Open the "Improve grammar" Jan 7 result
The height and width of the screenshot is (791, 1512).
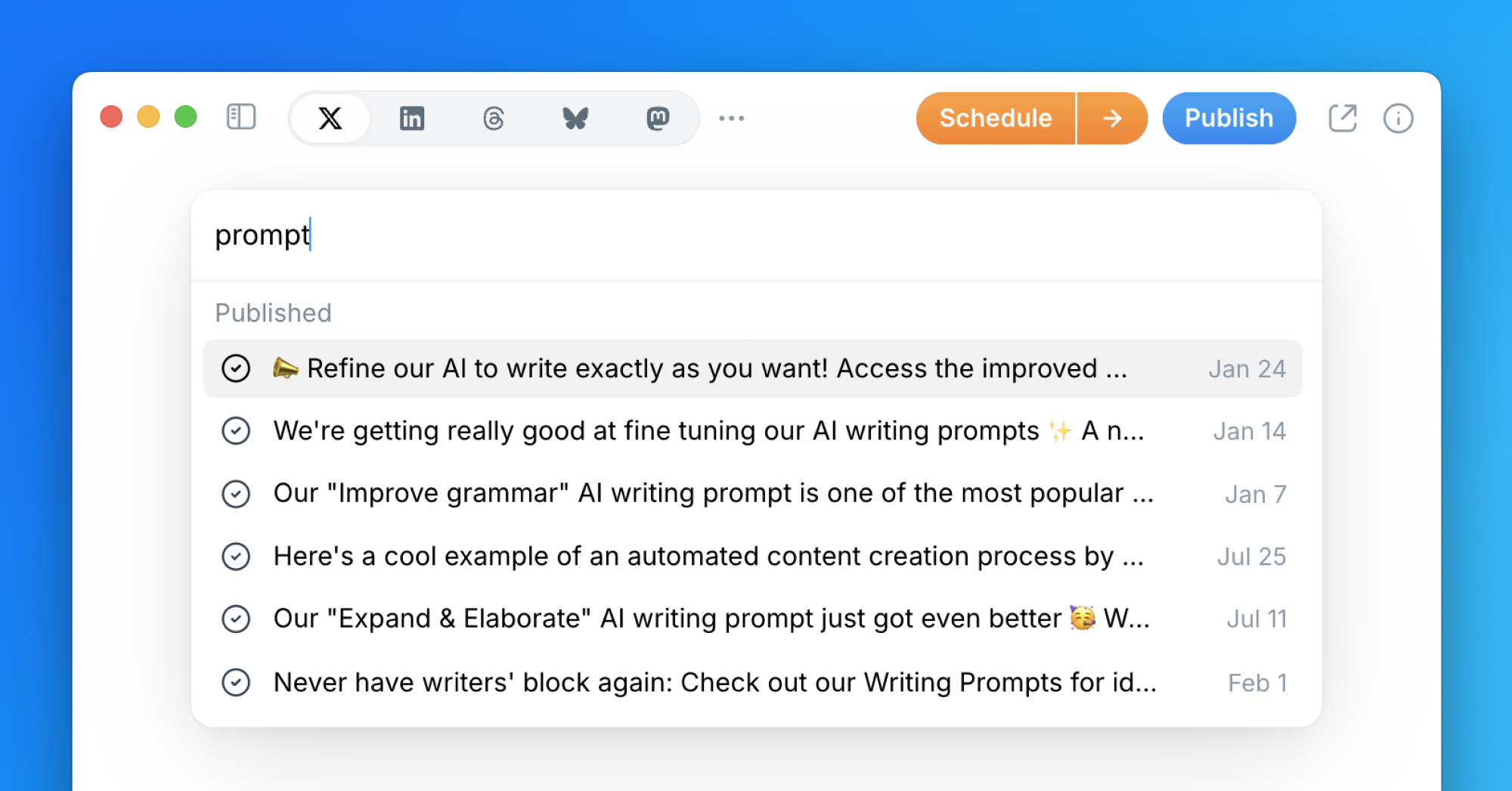pos(752,494)
